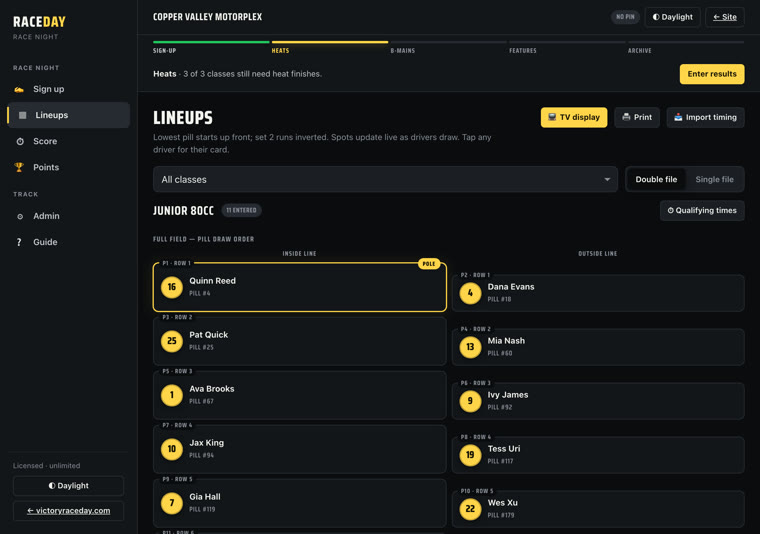760x534 pixels.
Task: Click the Enter results button
Action: (x=712, y=74)
